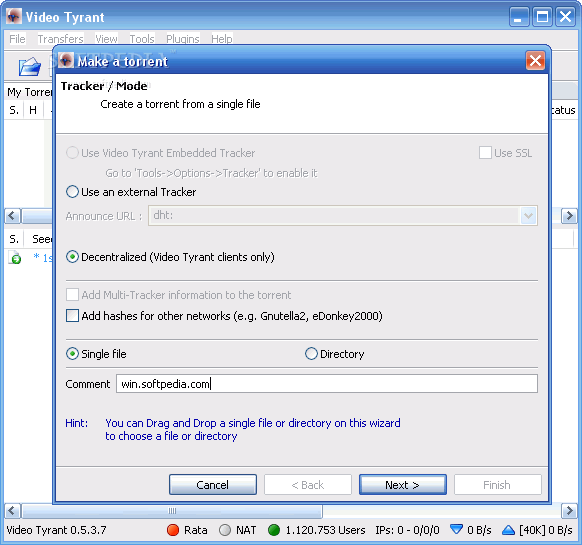Open the Tools menu
This screenshot has width=582, height=545.
[x=142, y=39]
